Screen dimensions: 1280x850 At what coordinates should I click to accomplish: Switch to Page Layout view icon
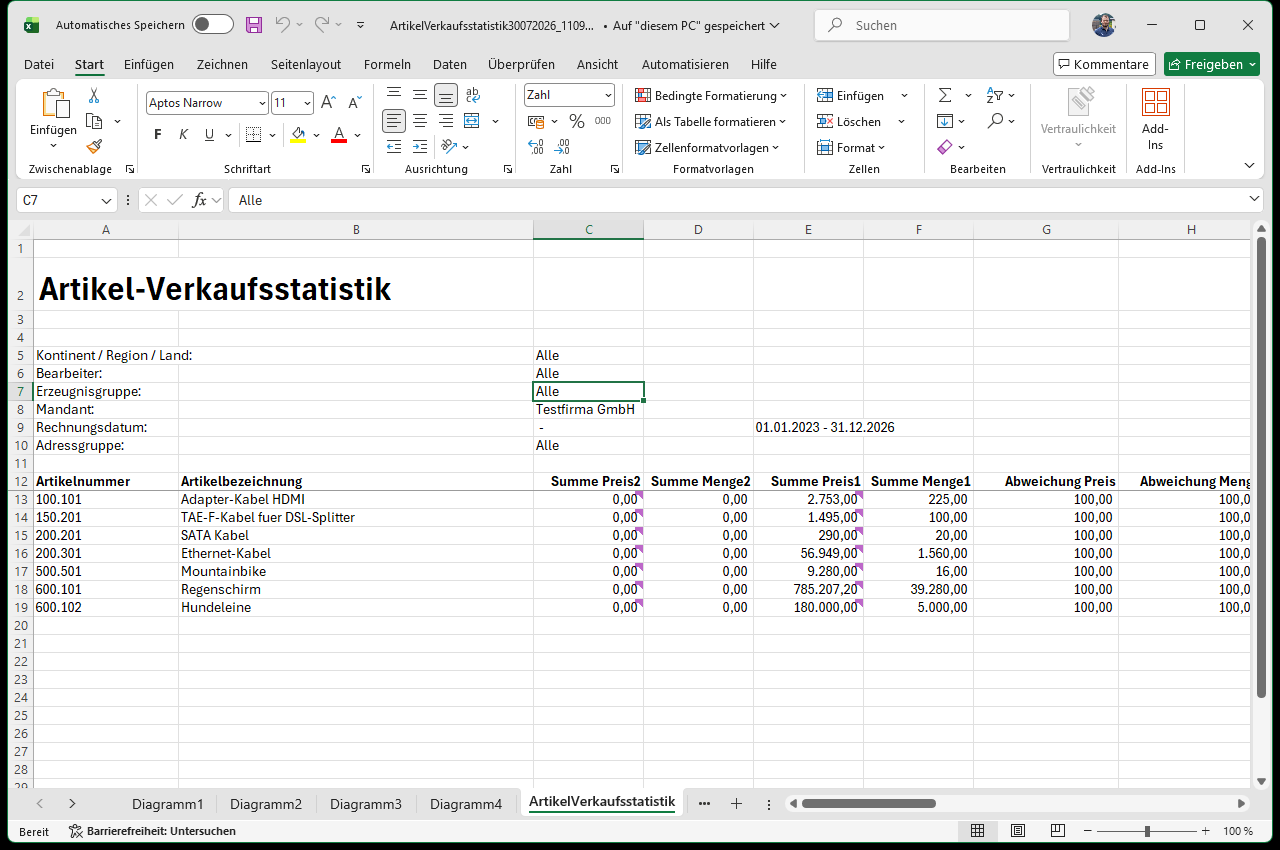click(1017, 831)
